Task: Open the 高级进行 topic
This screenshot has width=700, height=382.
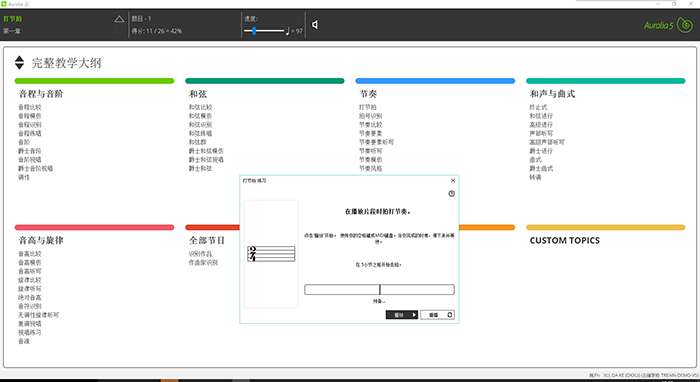Action: [x=541, y=125]
